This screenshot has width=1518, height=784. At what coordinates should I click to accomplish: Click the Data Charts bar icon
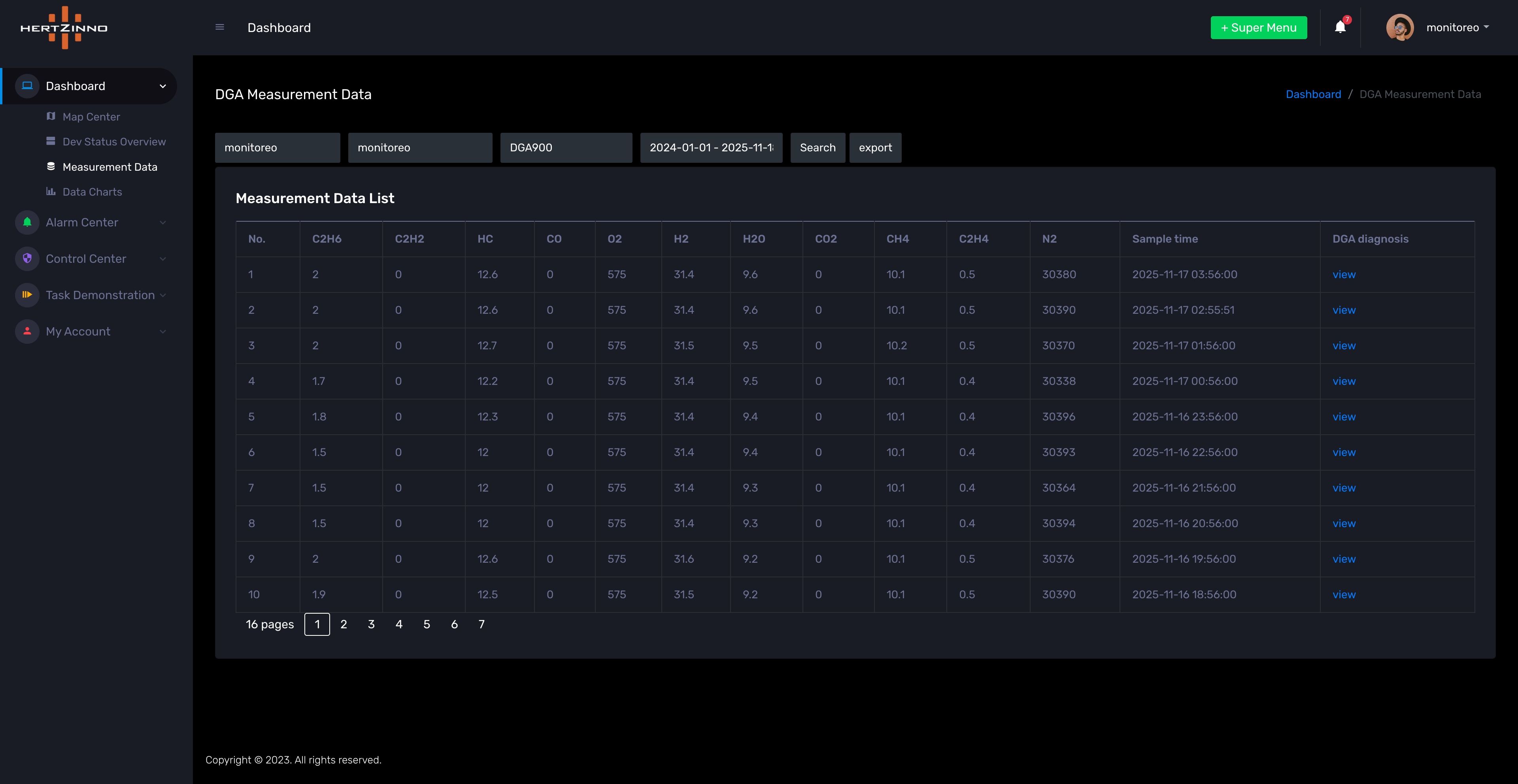[x=51, y=191]
